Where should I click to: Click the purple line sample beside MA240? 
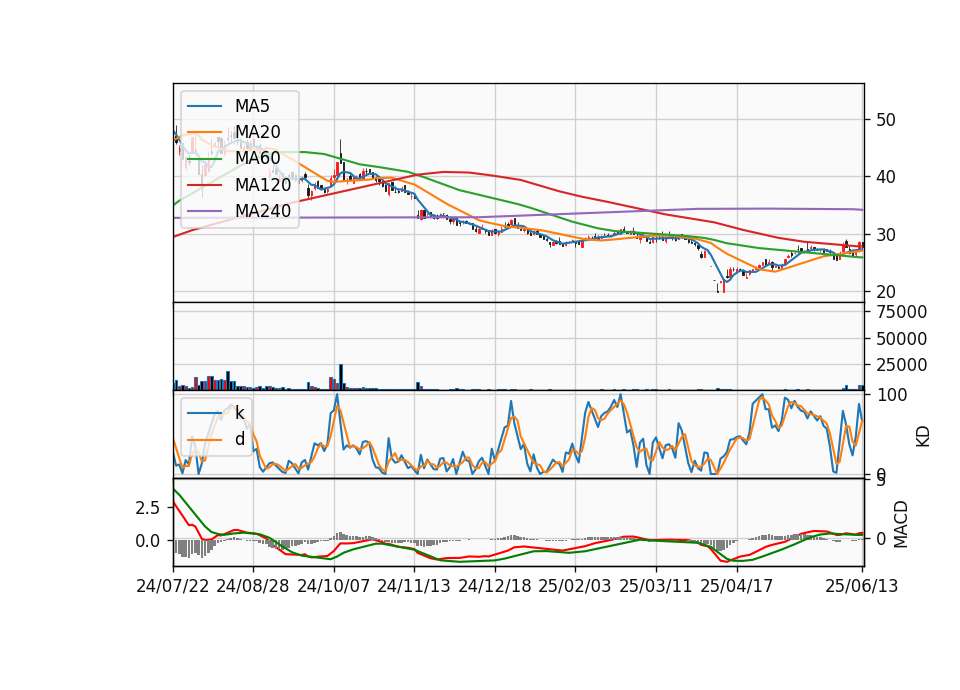[x=204, y=211]
